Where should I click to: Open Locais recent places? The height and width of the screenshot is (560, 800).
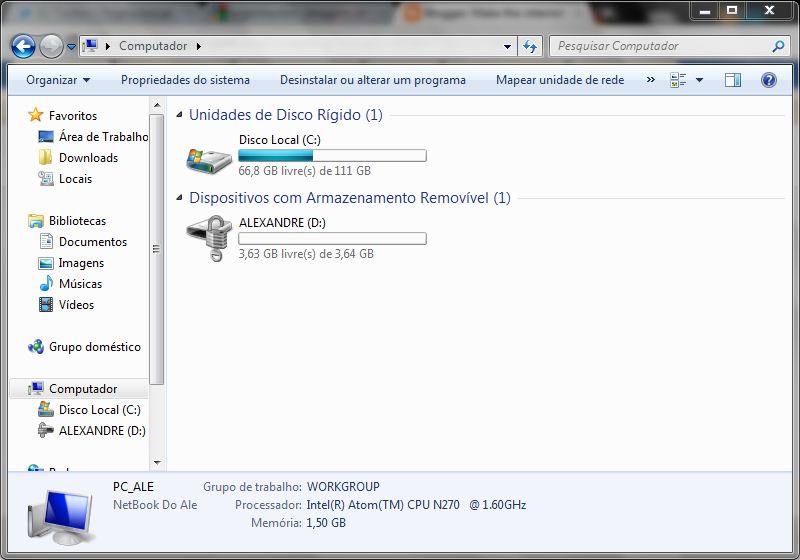[76, 179]
